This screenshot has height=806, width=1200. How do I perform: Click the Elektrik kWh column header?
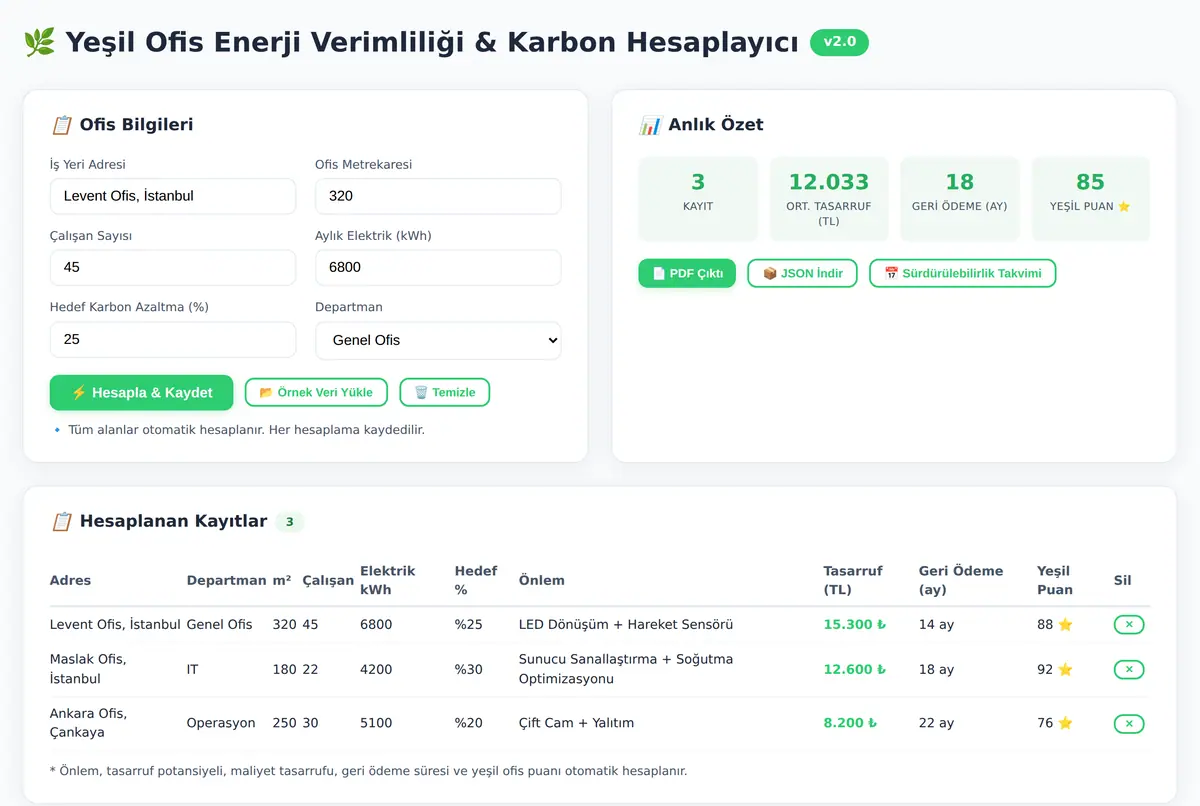tap(388, 581)
